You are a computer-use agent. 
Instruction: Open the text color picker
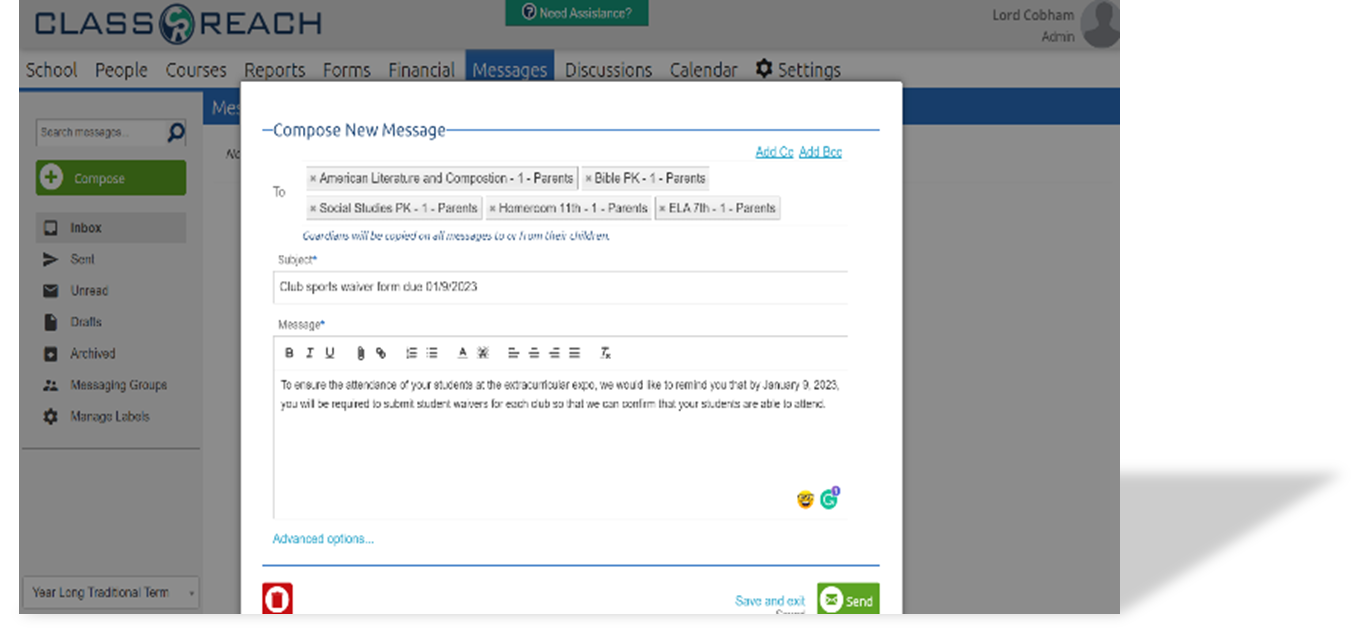coord(462,353)
